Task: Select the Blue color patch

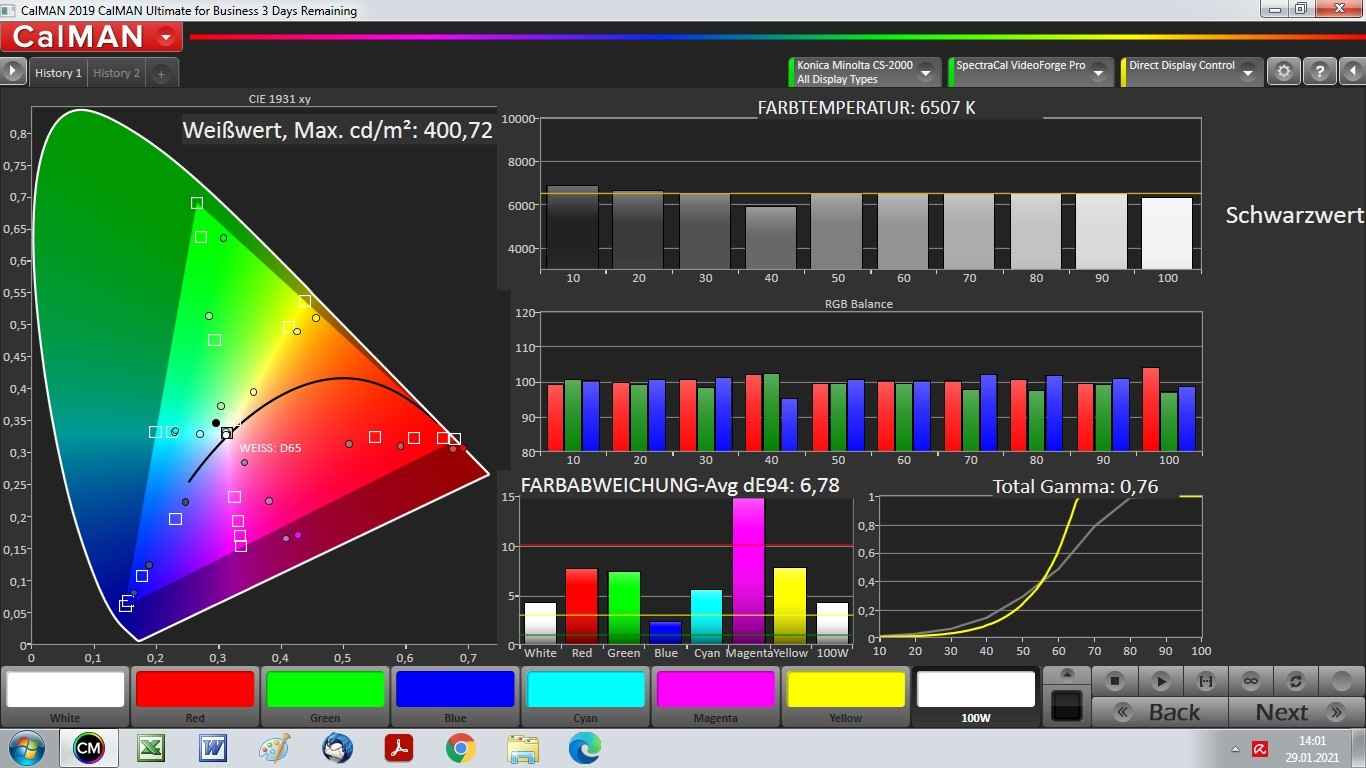Action: 455,696
